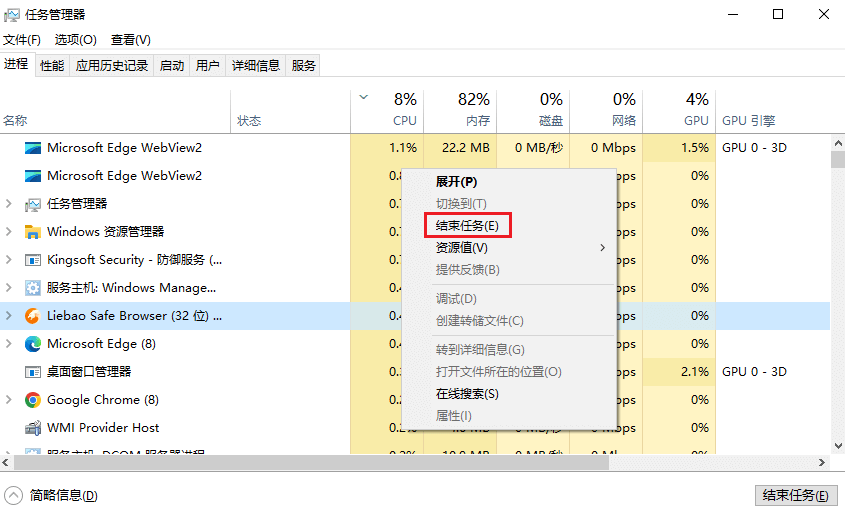Image resolution: width=845 pixels, height=517 pixels.
Task: Open the 选项(O) menu
Action: (x=75, y=40)
